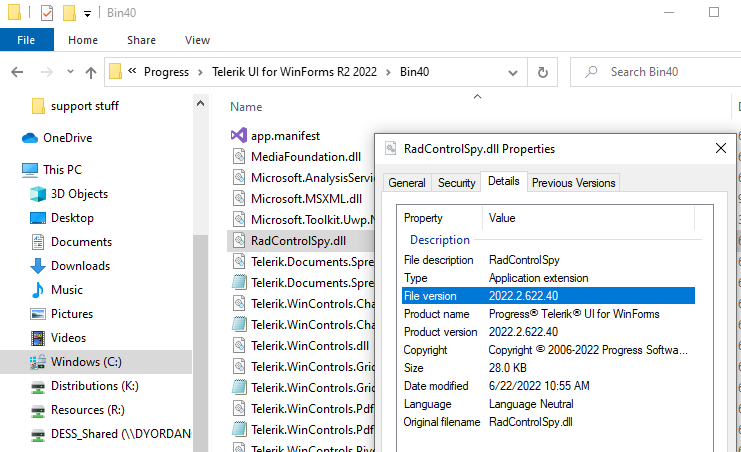Click the MediaFoundation.dll file icon

[x=239, y=156]
